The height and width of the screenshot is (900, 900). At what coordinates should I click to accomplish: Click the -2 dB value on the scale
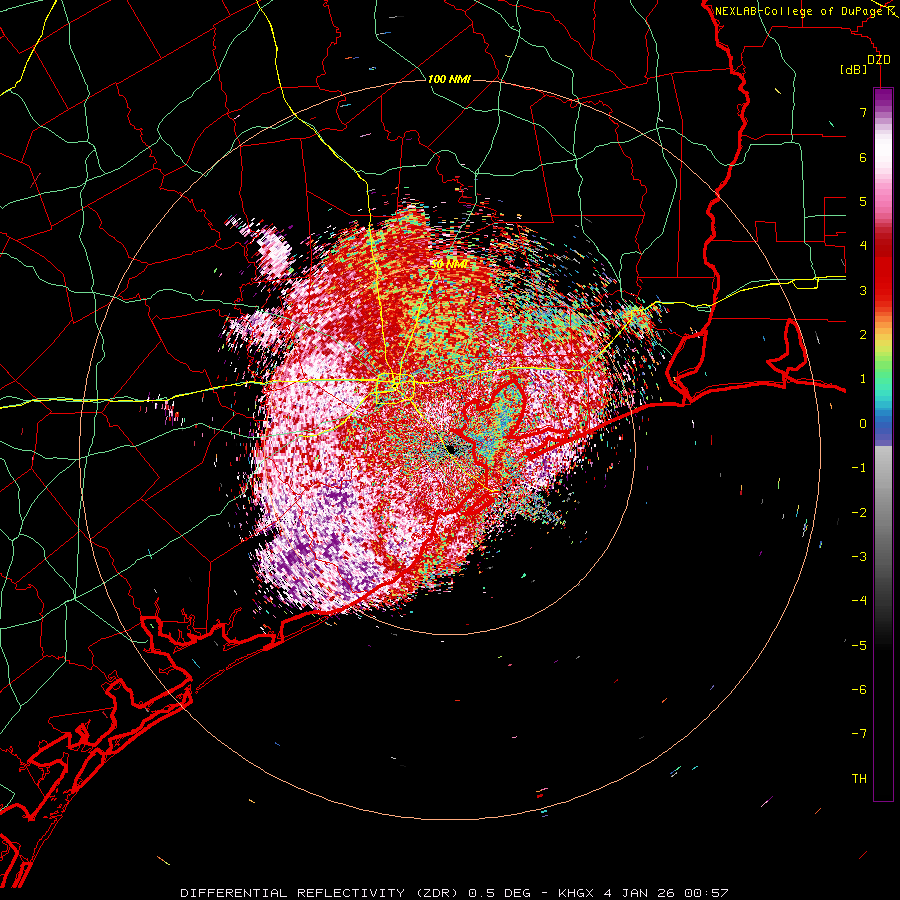pos(859,513)
